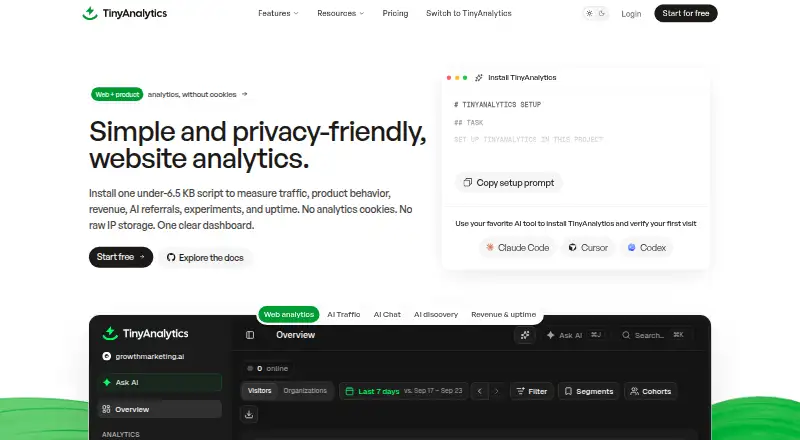Open the Features dropdown menu
Viewport: 800px width, 440px height.
coord(278,13)
